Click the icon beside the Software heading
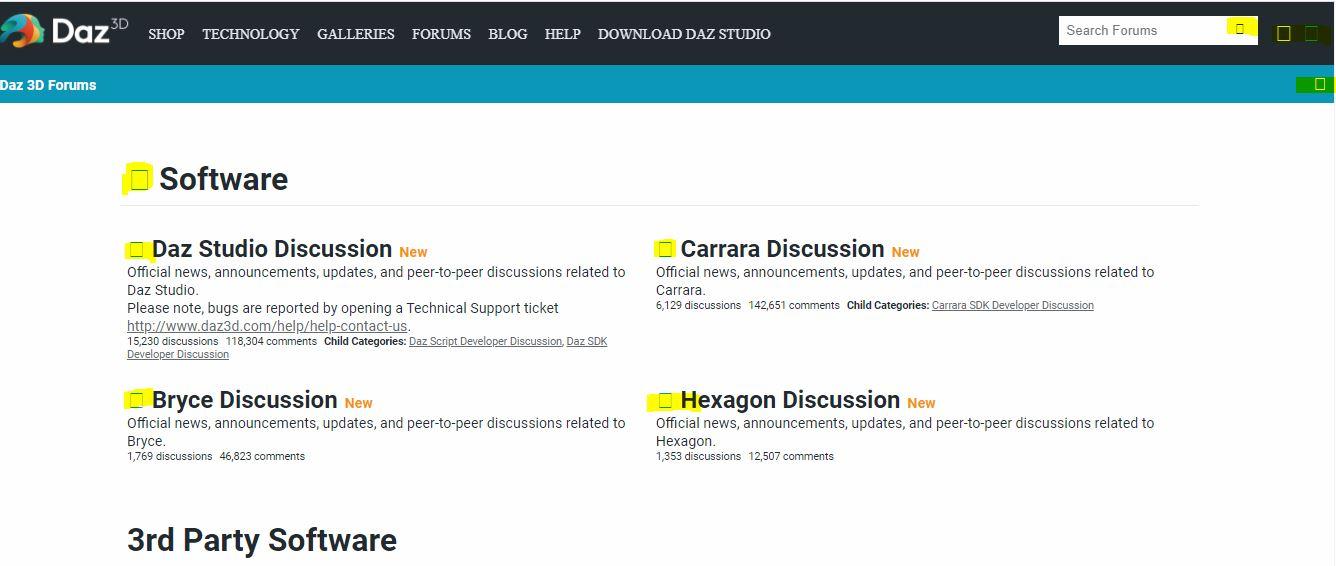The image size is (1336, 566). click(139, 179)
